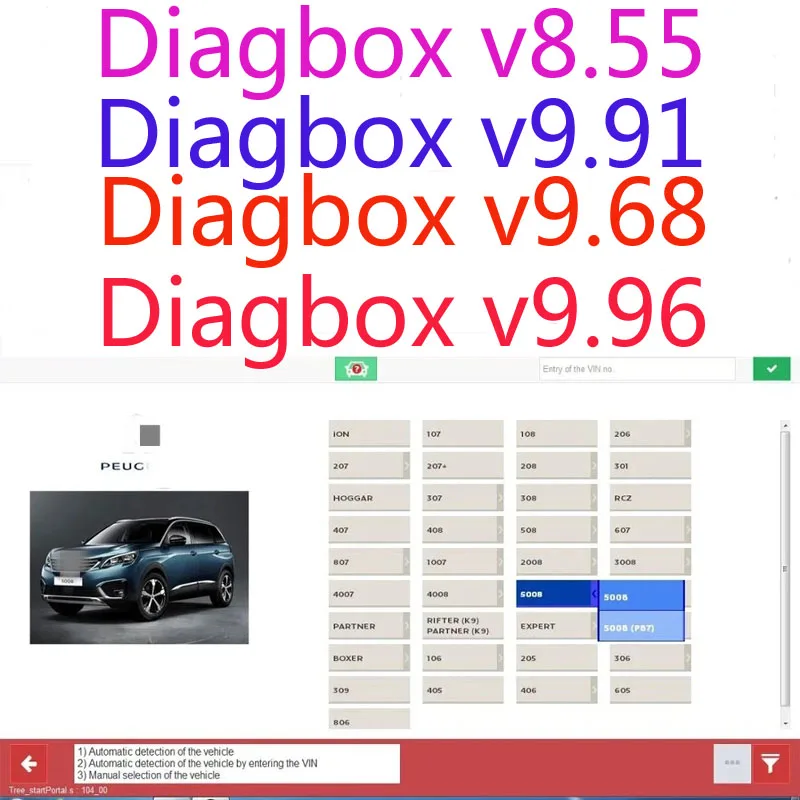Expand the 508 model chevron
The width and height of the screenshot is (800, 800).
pyautogui.click(x=594, y=529)
